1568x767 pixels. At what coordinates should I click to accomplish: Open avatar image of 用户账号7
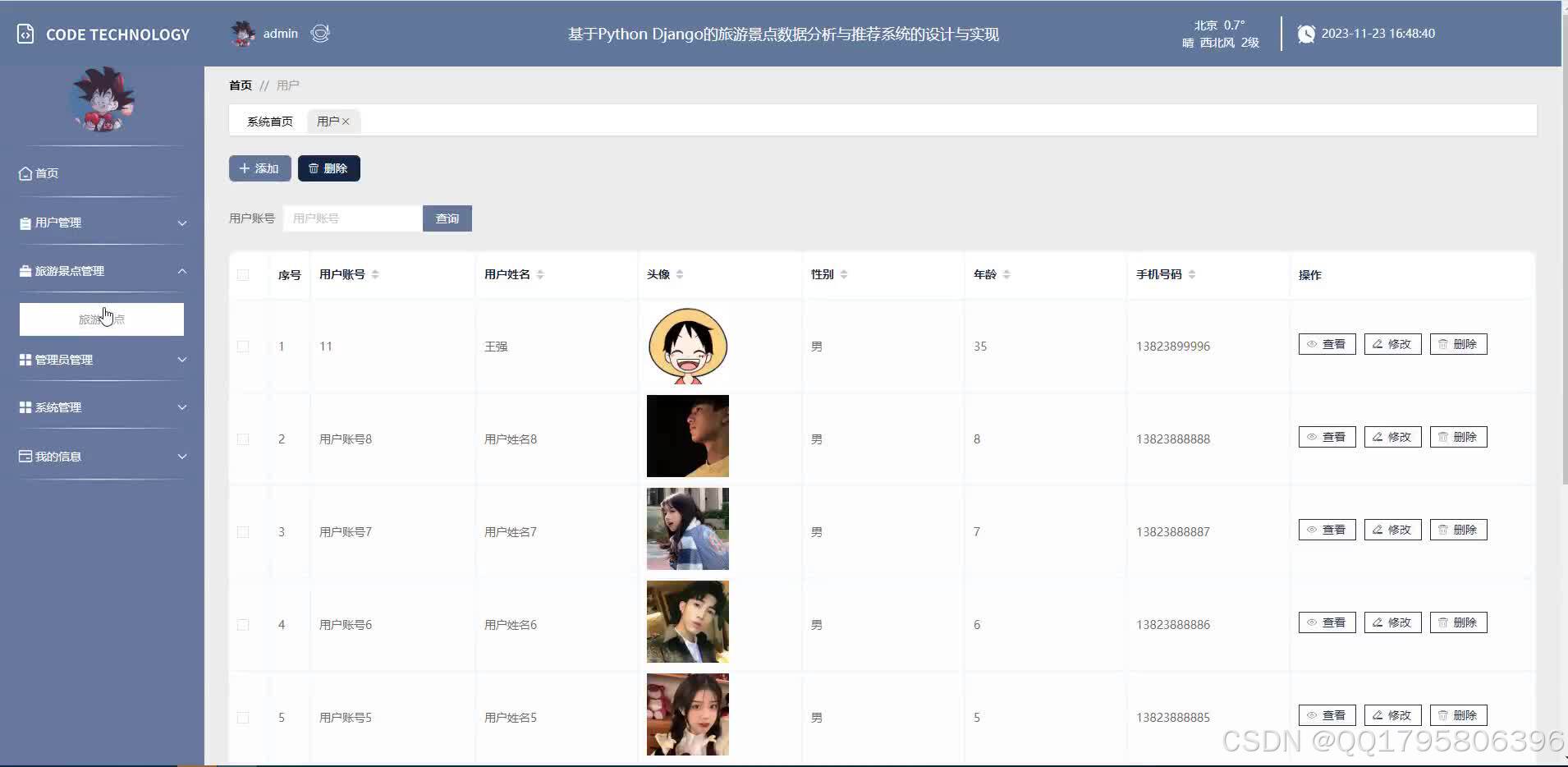point(688,529)
